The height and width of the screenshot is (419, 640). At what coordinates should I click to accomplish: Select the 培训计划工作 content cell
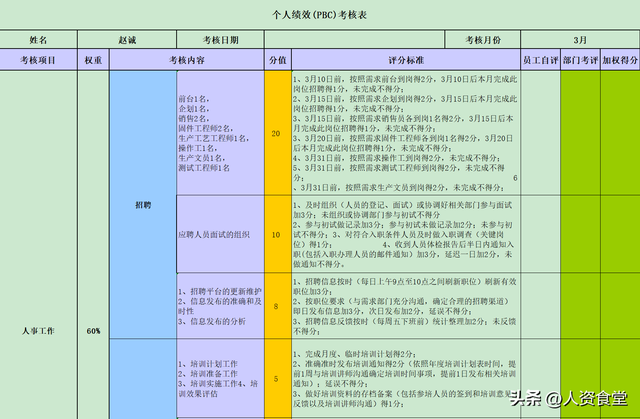pyautogui.click(x=220, y=378)
